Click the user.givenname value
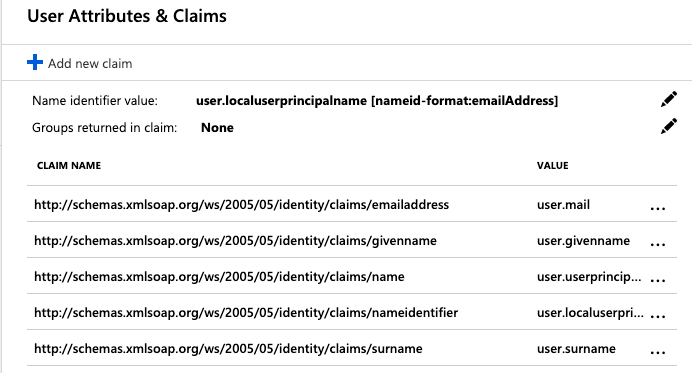 pos(583,241)
